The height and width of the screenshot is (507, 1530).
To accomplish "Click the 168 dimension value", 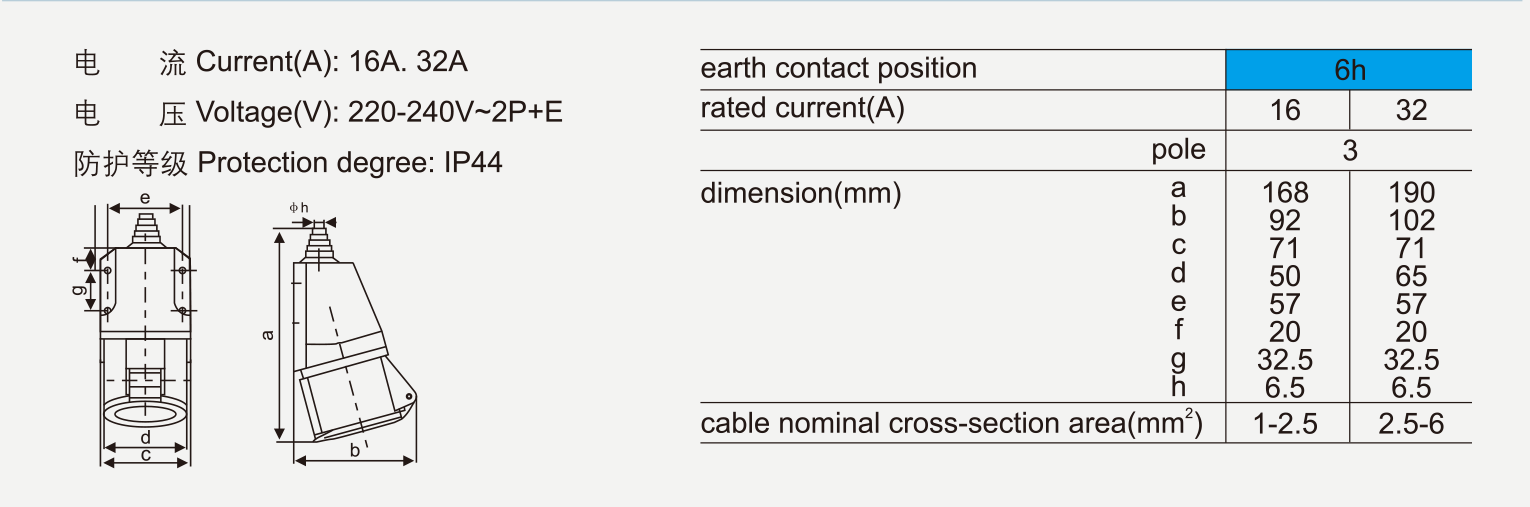I will 1285,192.
